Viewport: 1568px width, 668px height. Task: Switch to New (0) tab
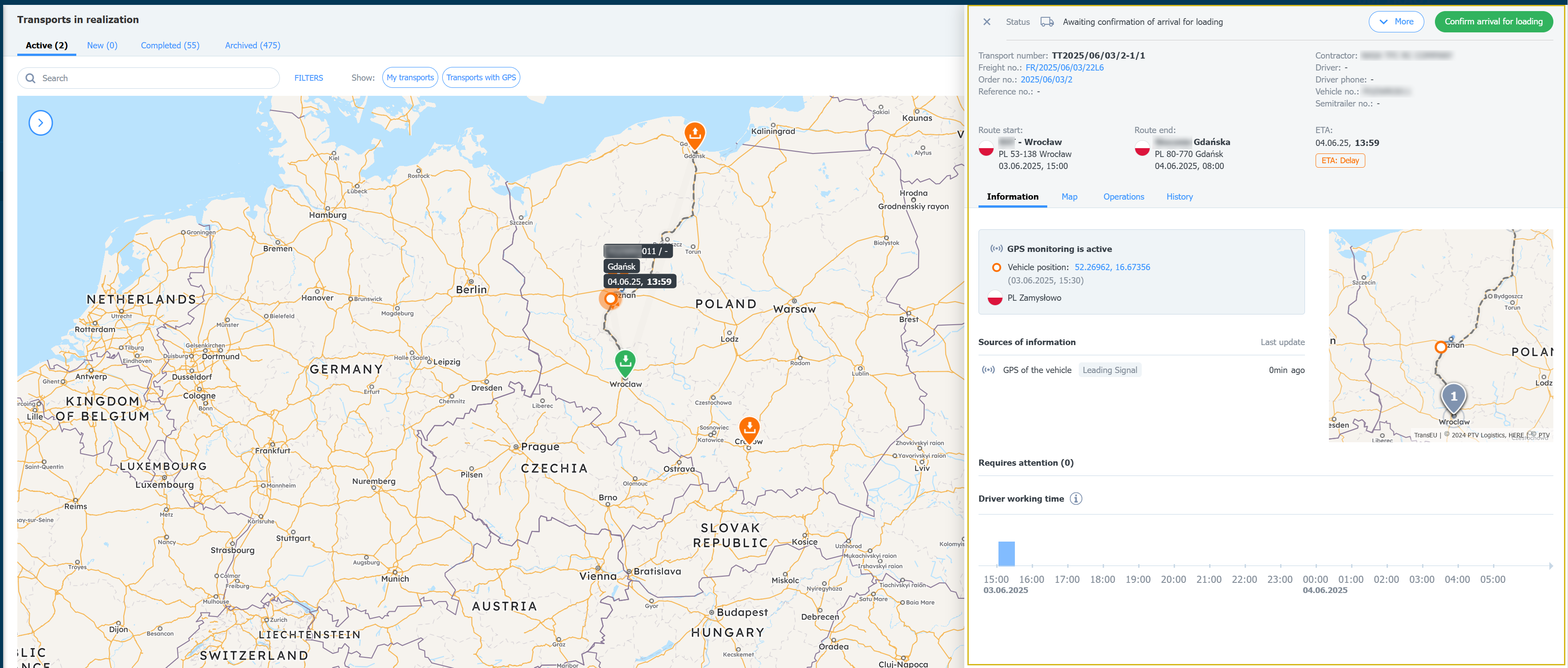click(102, 45)
